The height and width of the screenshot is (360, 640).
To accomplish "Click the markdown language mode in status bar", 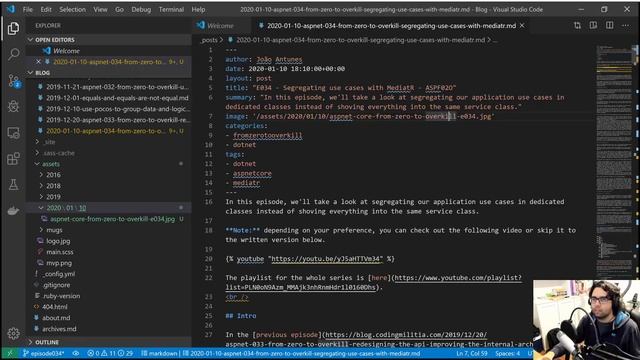I will tap(160, 353).
